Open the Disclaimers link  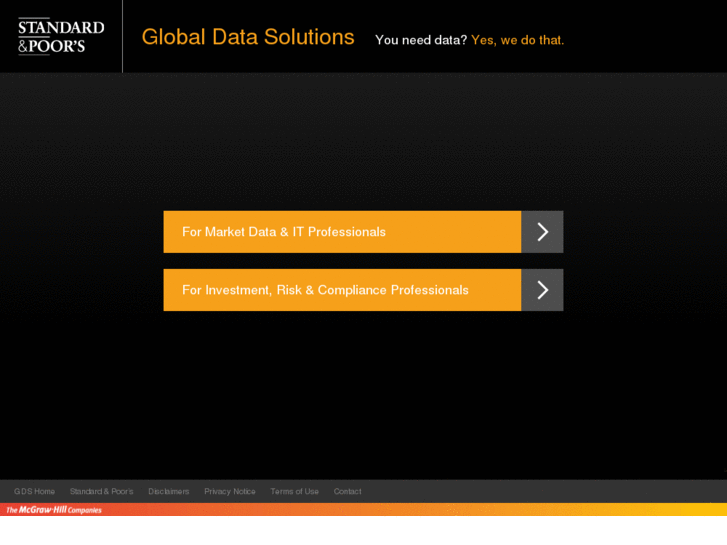tap(169, 491)
